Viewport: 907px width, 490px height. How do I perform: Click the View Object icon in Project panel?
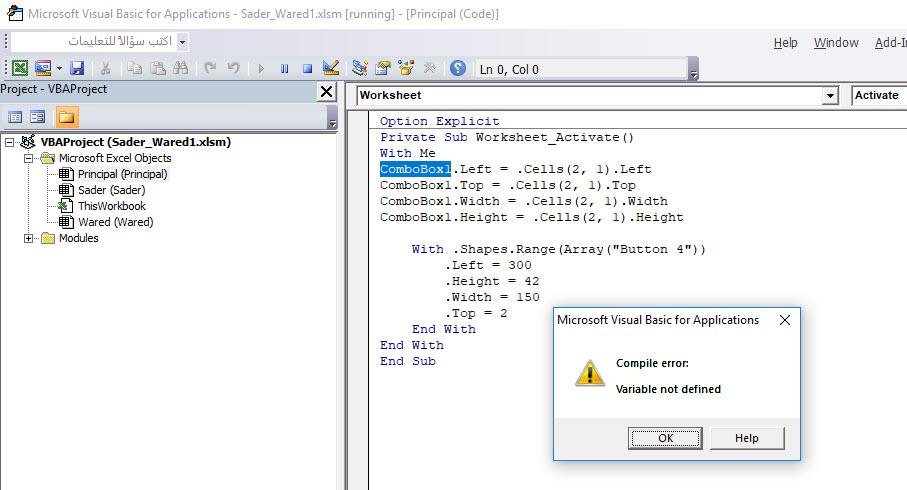[38, 117]
